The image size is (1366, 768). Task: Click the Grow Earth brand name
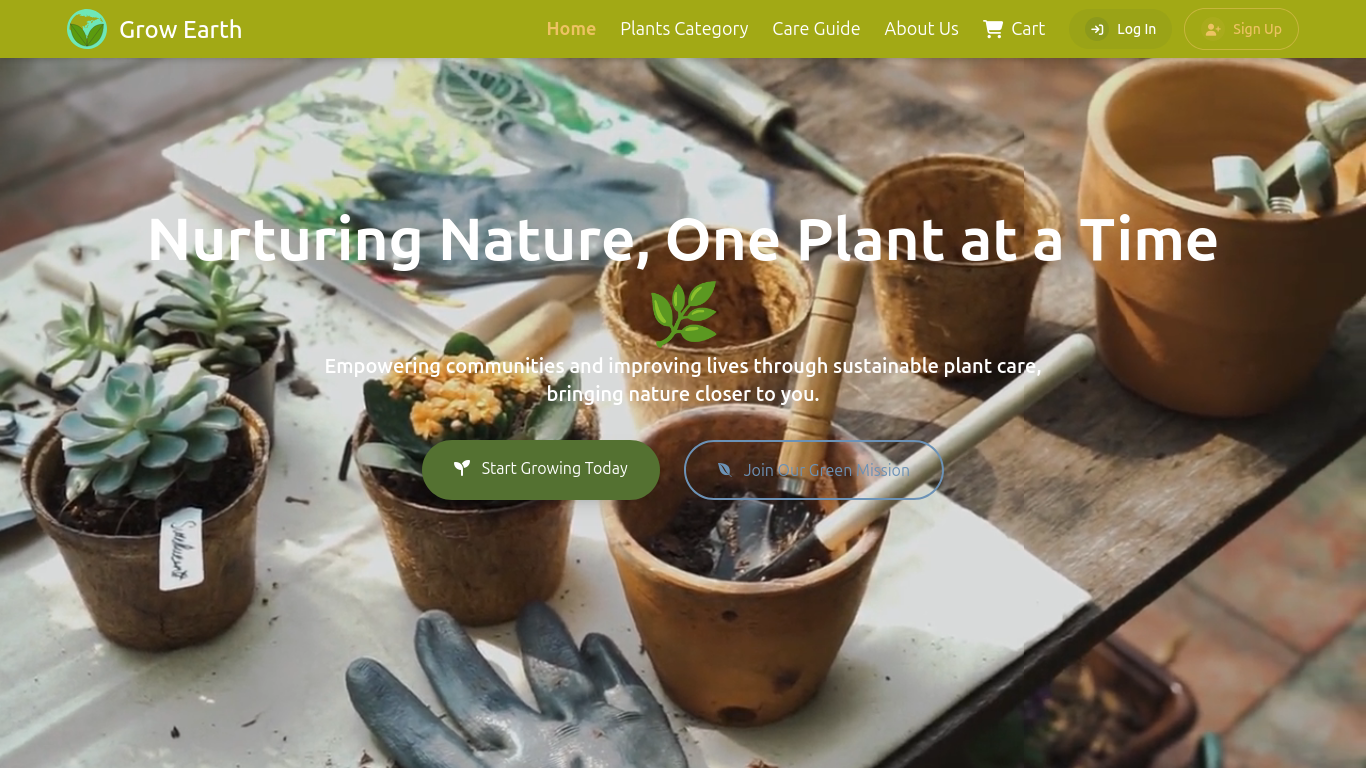point(180,29)
